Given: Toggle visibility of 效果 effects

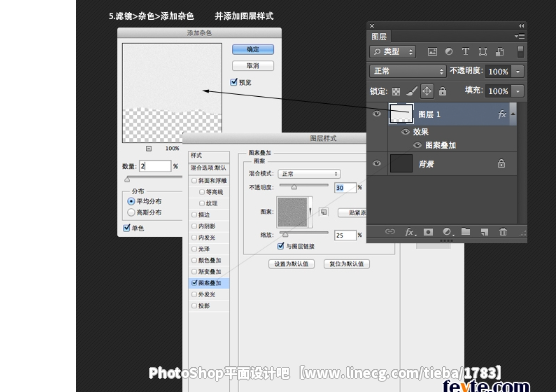Looking at the screenshot, I should coord(405,132).
